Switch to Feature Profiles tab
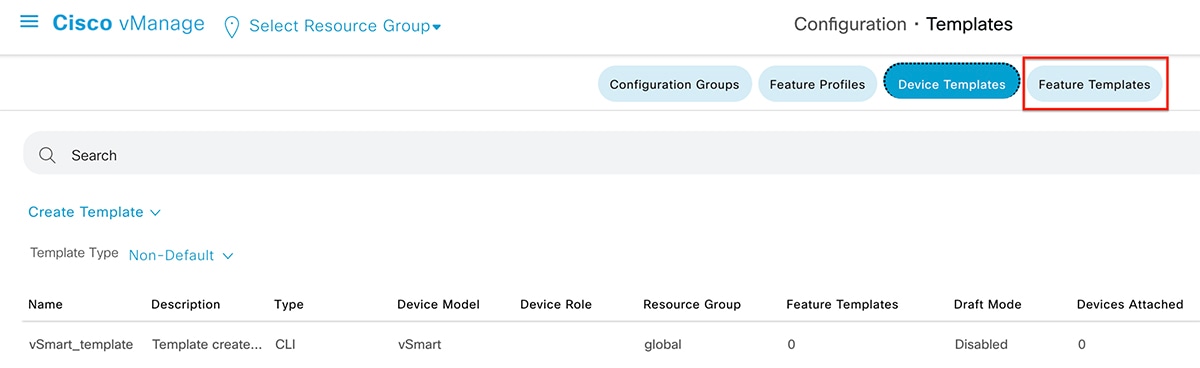 click(817, 84)
